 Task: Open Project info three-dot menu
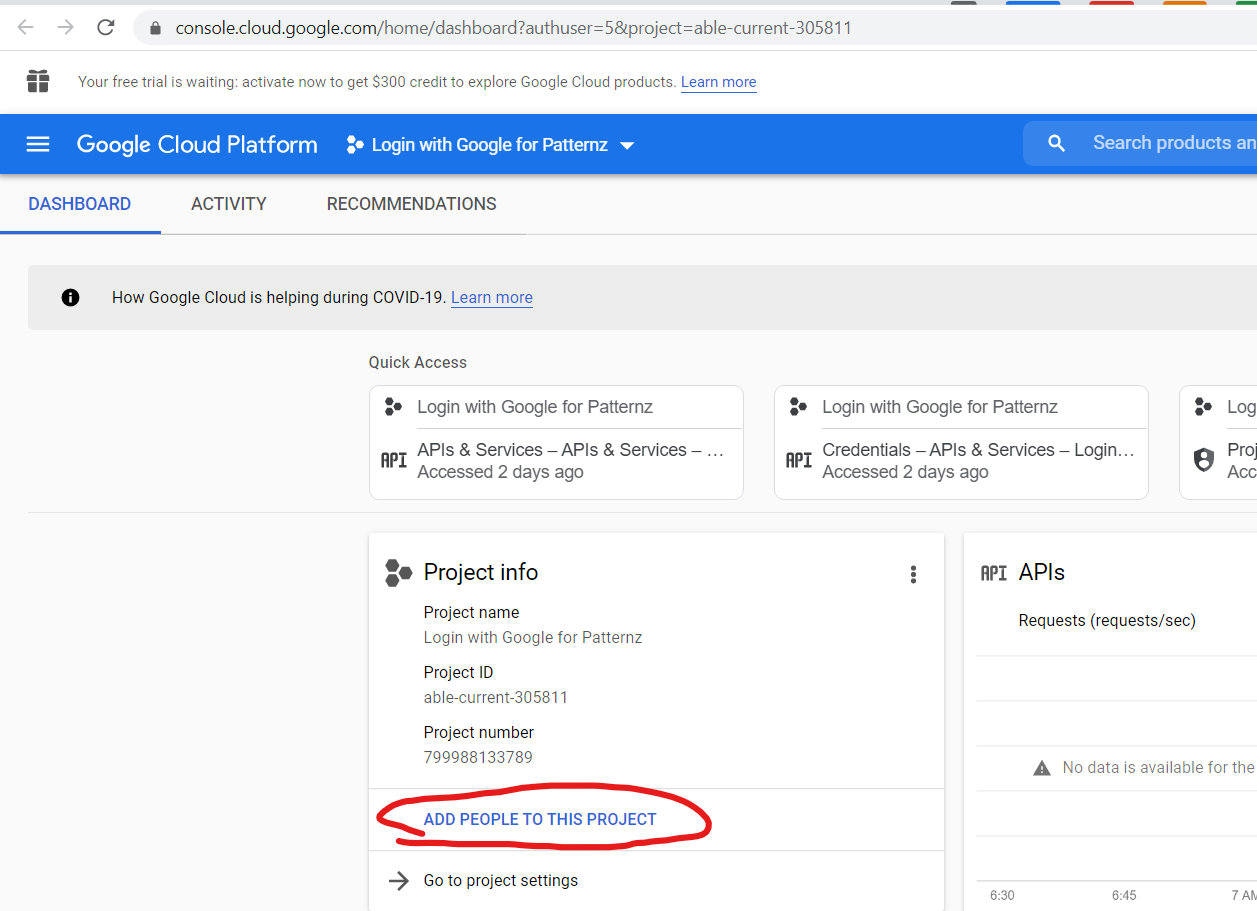pos(912,574)
